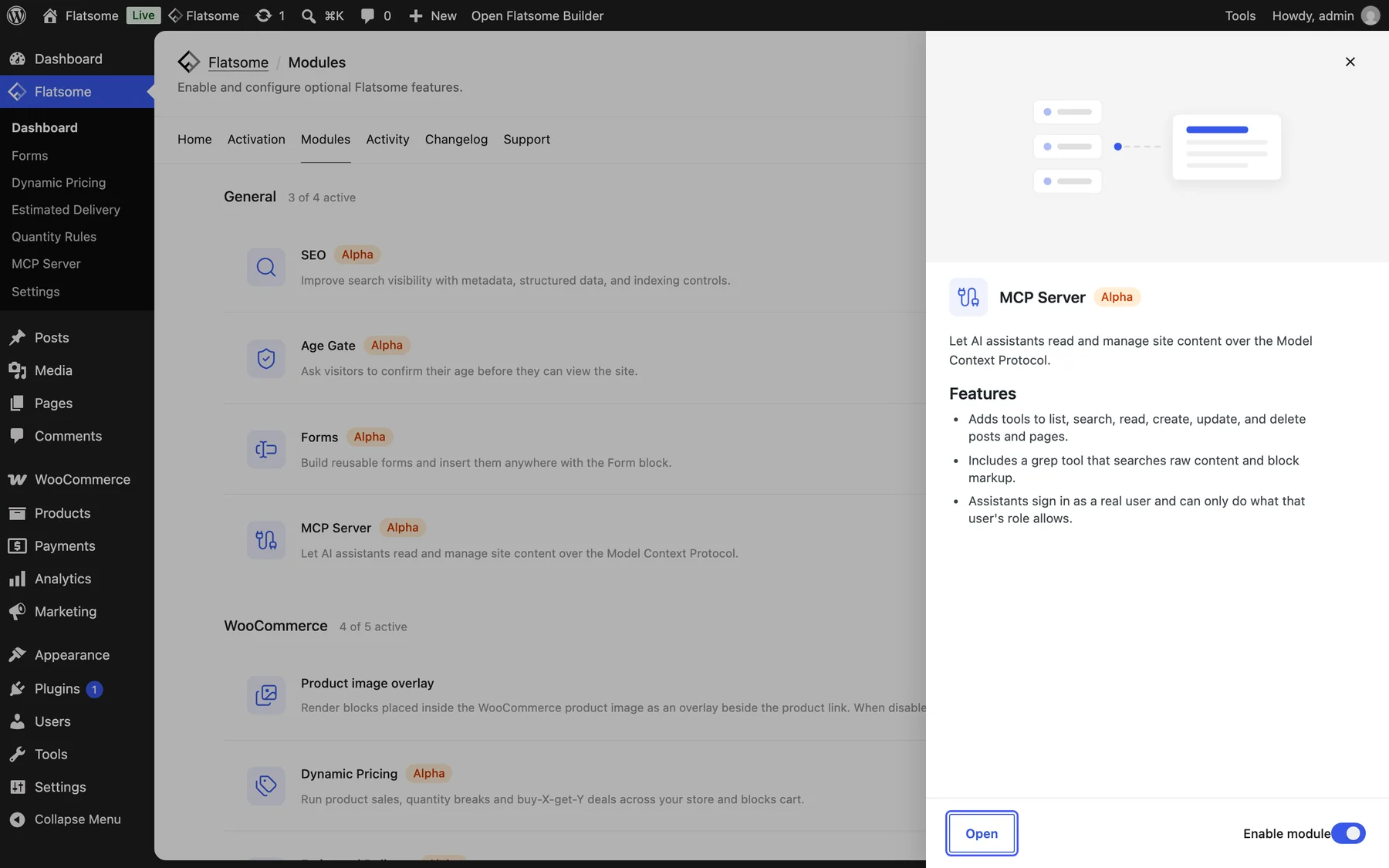Open Dynamic Pricing in Flatsome submenu

click(x=59, y=183)
